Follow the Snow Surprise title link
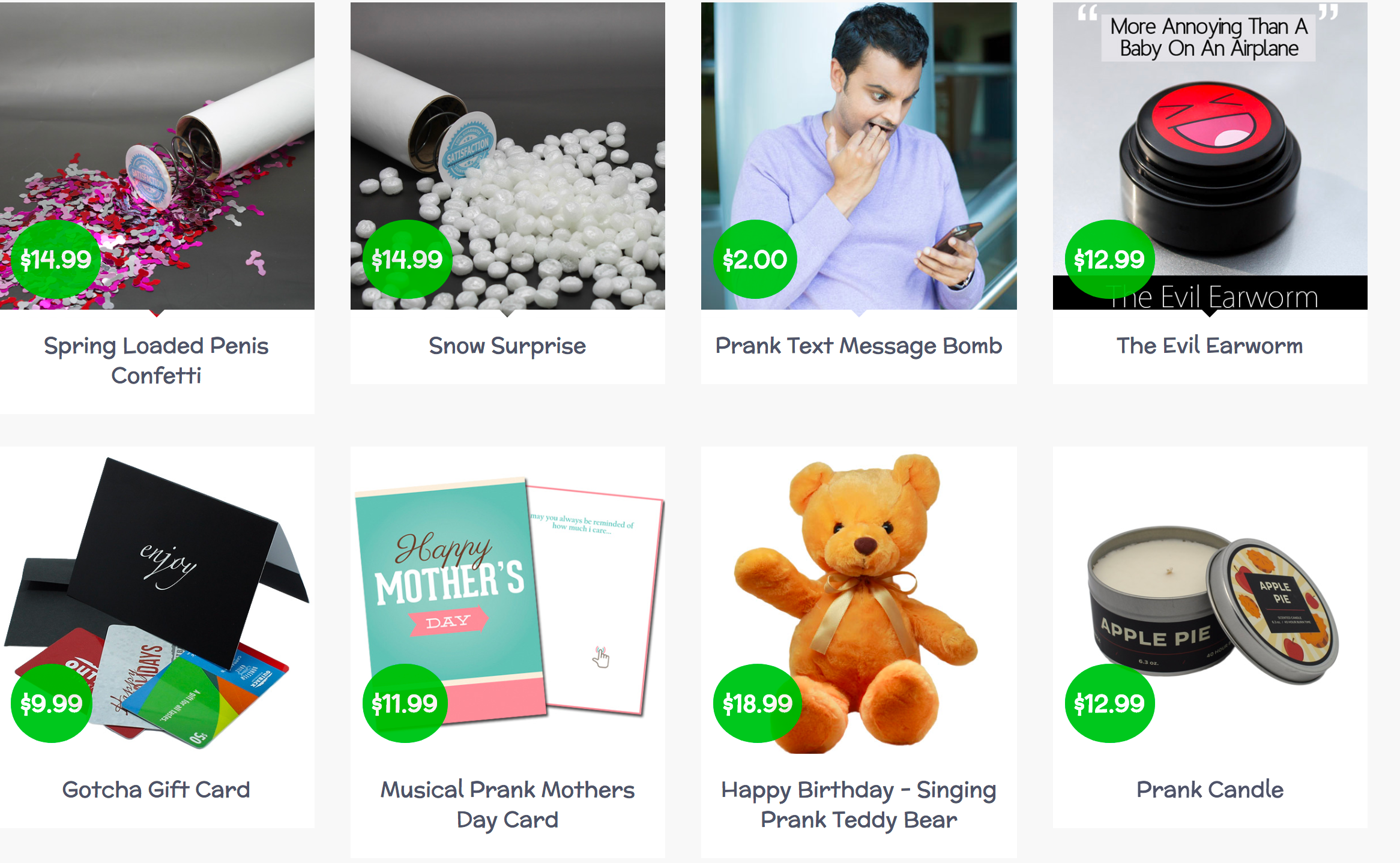 tap(507, 346)
